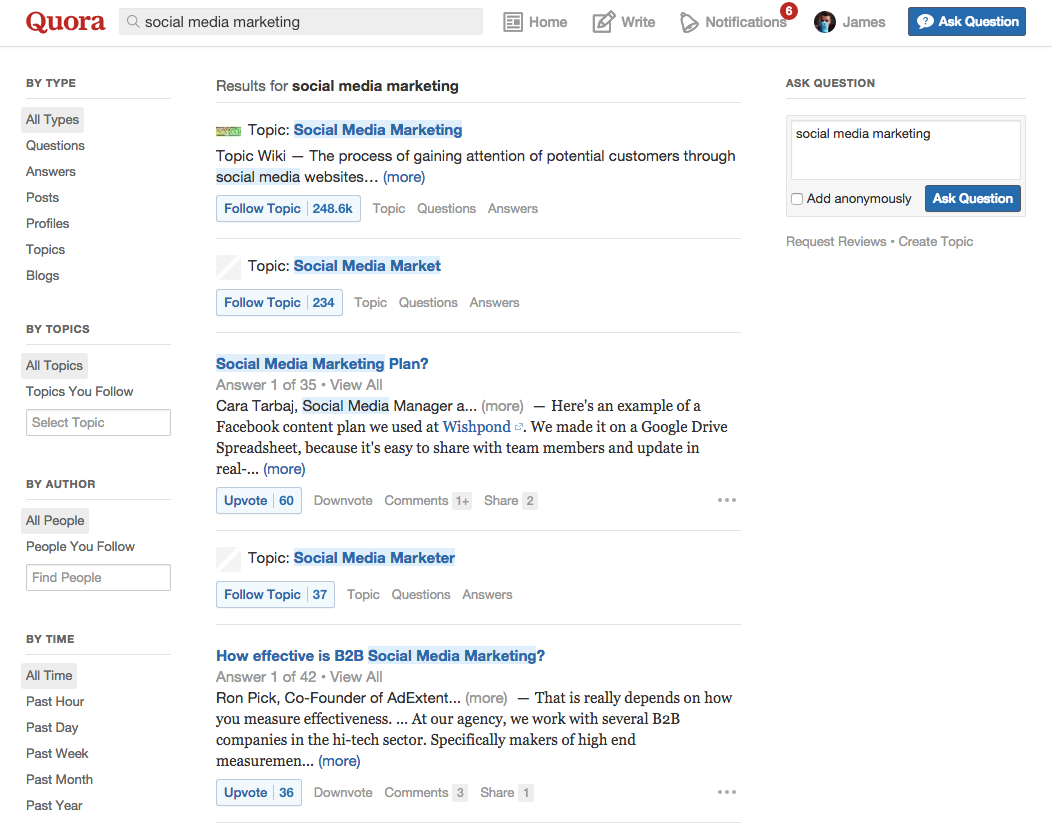Open View All answers for the B2B question
Screen dimensions: 1052x828
coord(356,676)
